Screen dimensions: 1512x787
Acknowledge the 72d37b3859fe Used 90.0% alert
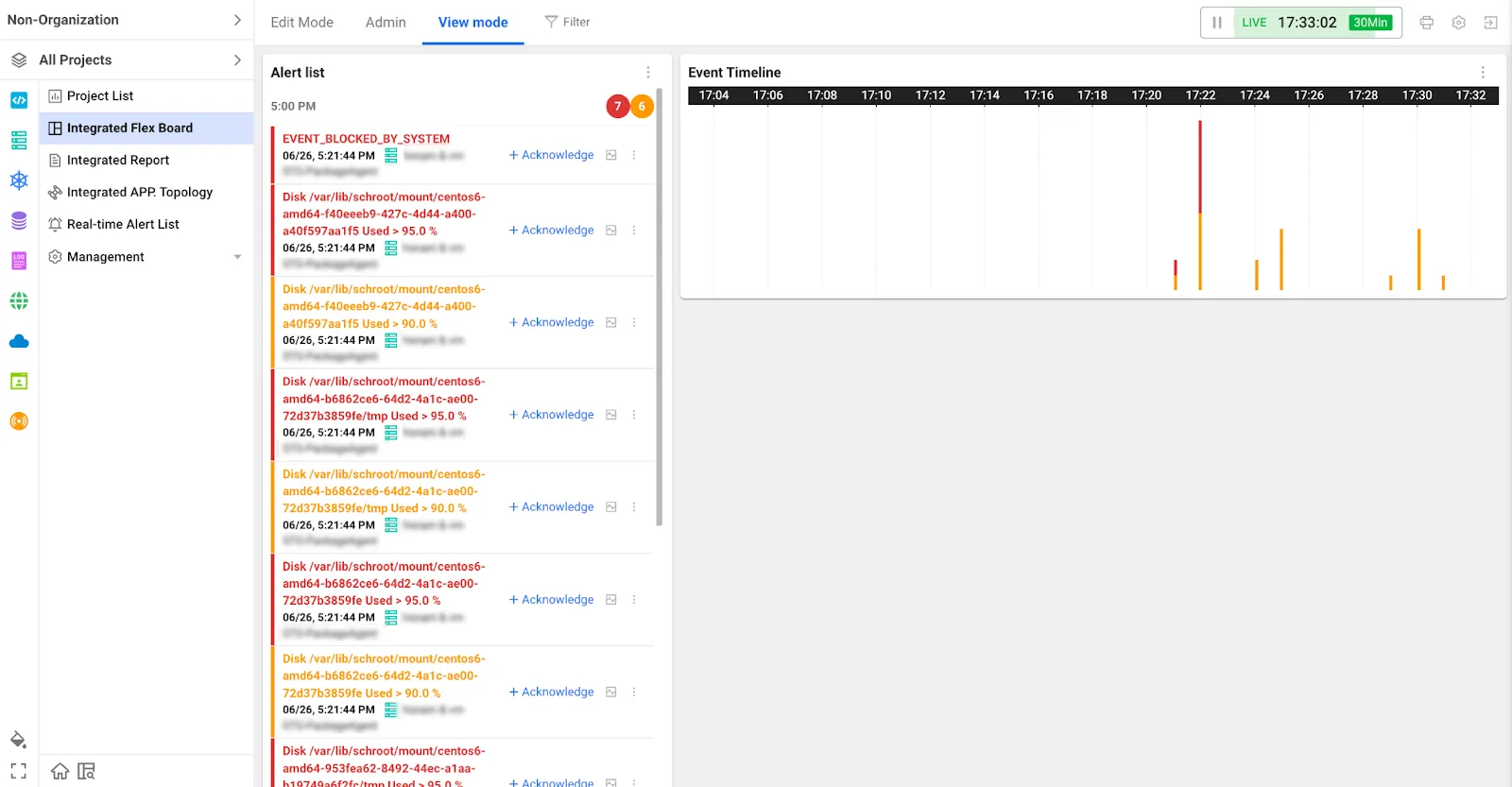551,693
